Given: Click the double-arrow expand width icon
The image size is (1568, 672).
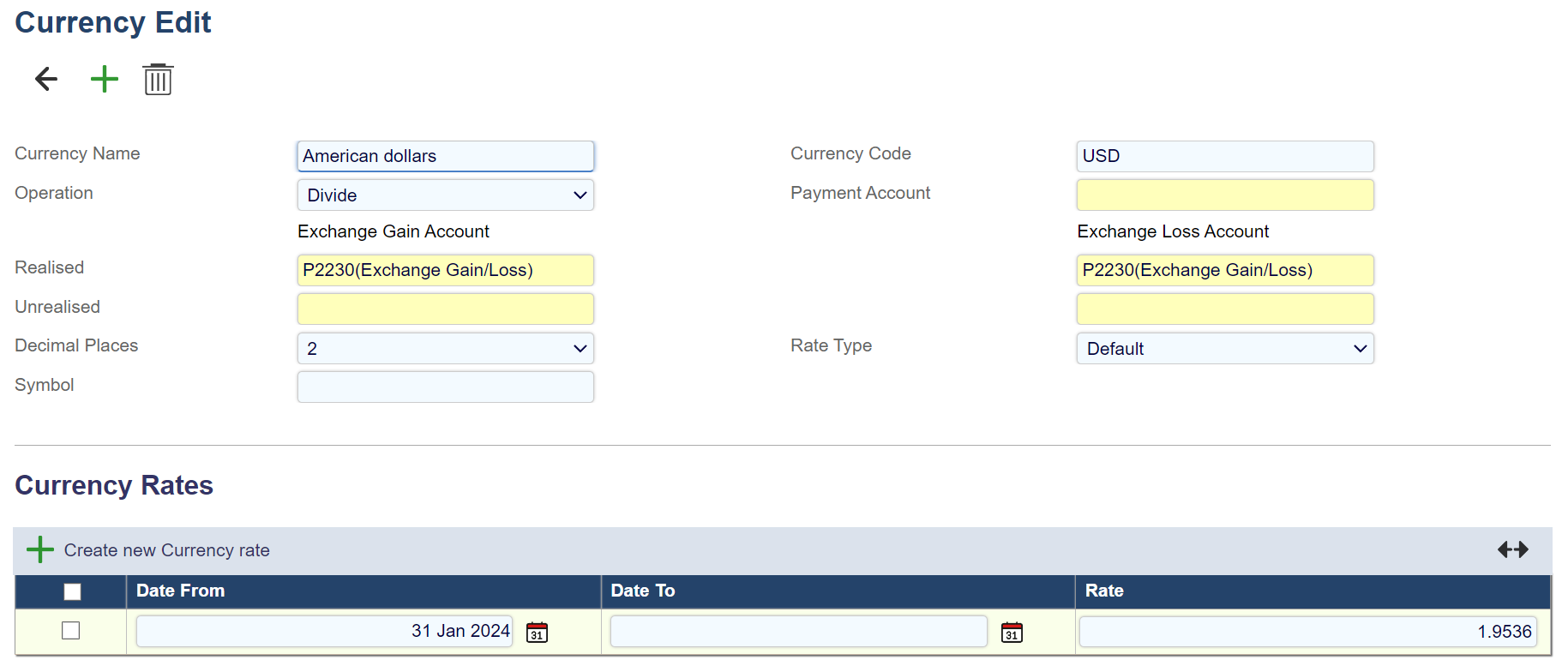Looking at the screenshot, I should click(x=1512, y=549).
